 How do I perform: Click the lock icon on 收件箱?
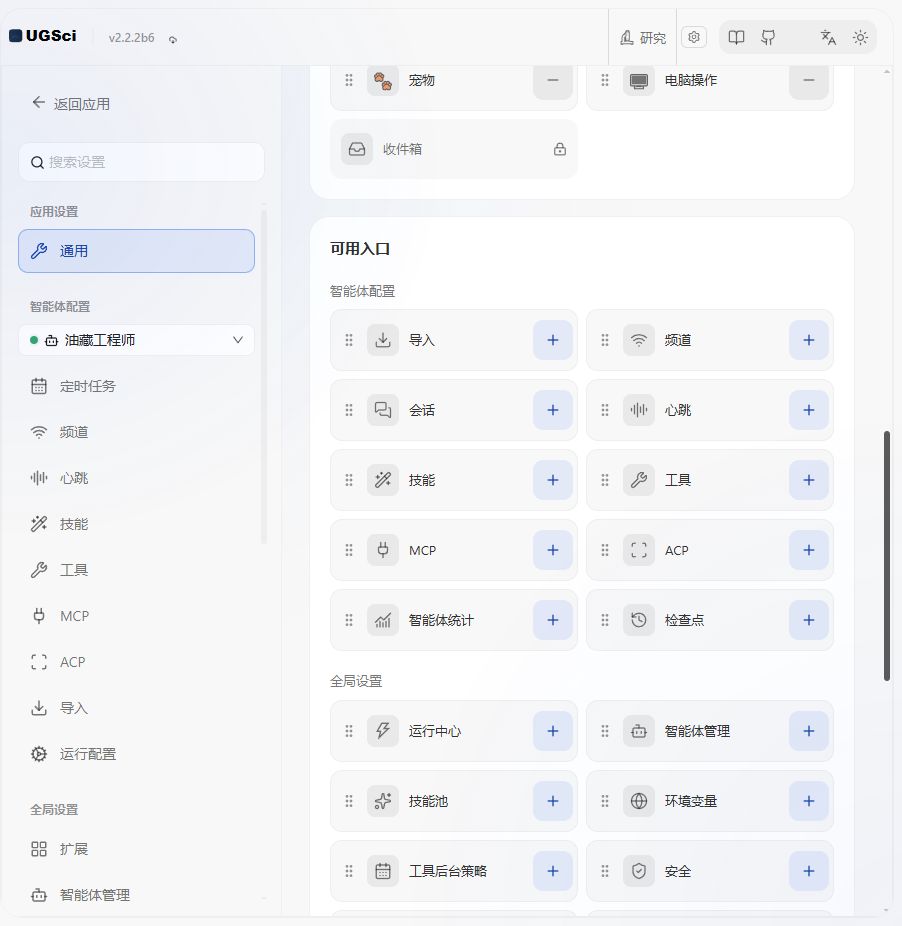(x=560, y=149)
